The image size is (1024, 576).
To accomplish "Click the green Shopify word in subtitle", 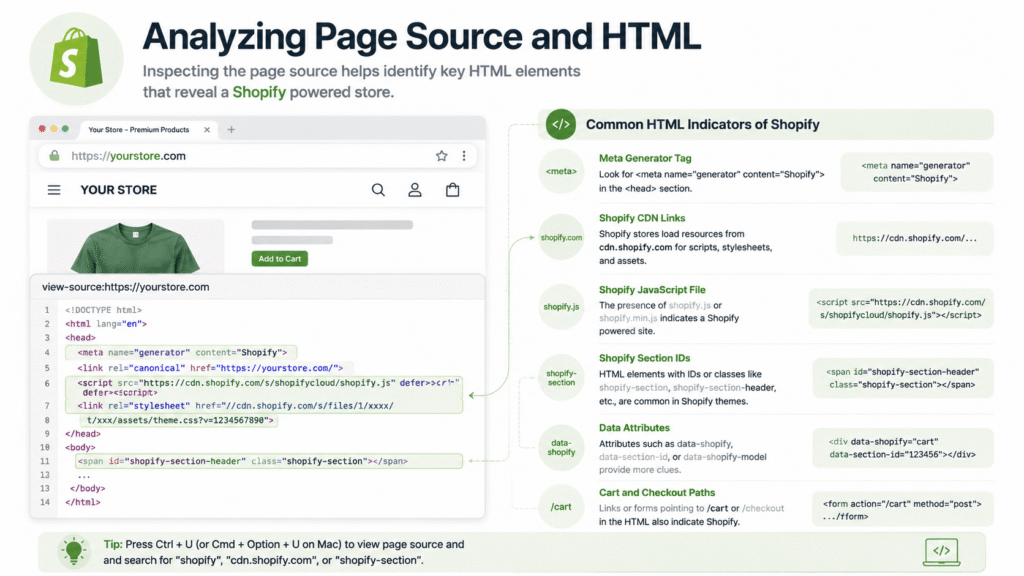I will (259, 92).
